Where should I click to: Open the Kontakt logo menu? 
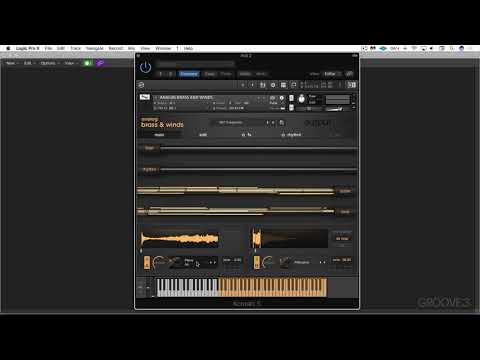(141, 85)
